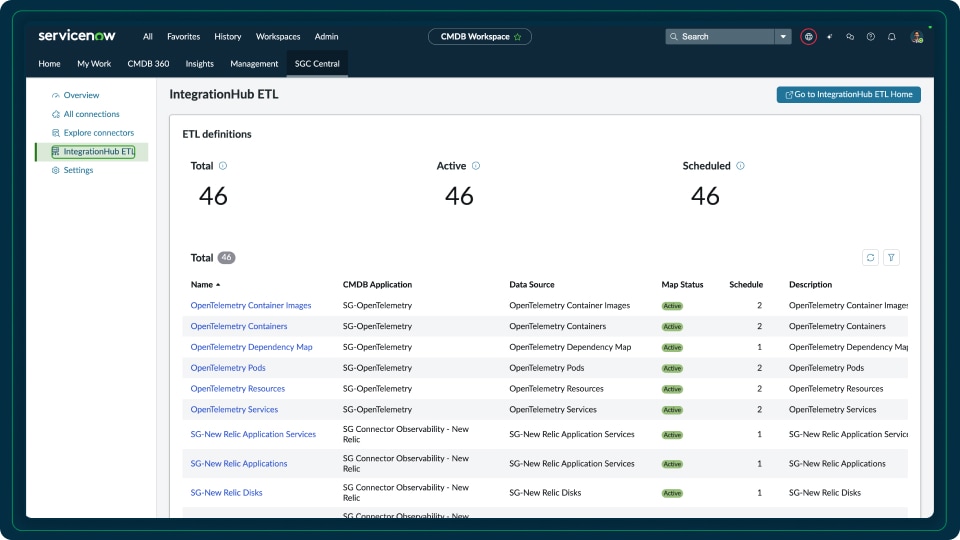Image resolution: width=960 pixels, height=540 pixels.
Task: Open OpenTelemetry Resources link
Action: (238, 389)
